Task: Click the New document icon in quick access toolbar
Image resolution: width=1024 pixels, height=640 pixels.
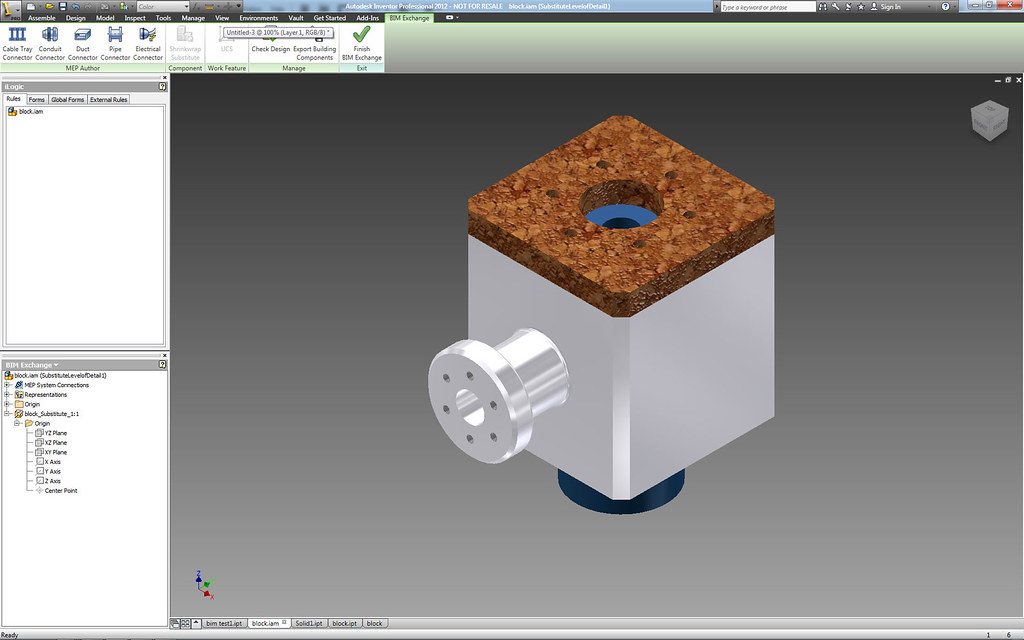Action: click(x=31, y=7)
